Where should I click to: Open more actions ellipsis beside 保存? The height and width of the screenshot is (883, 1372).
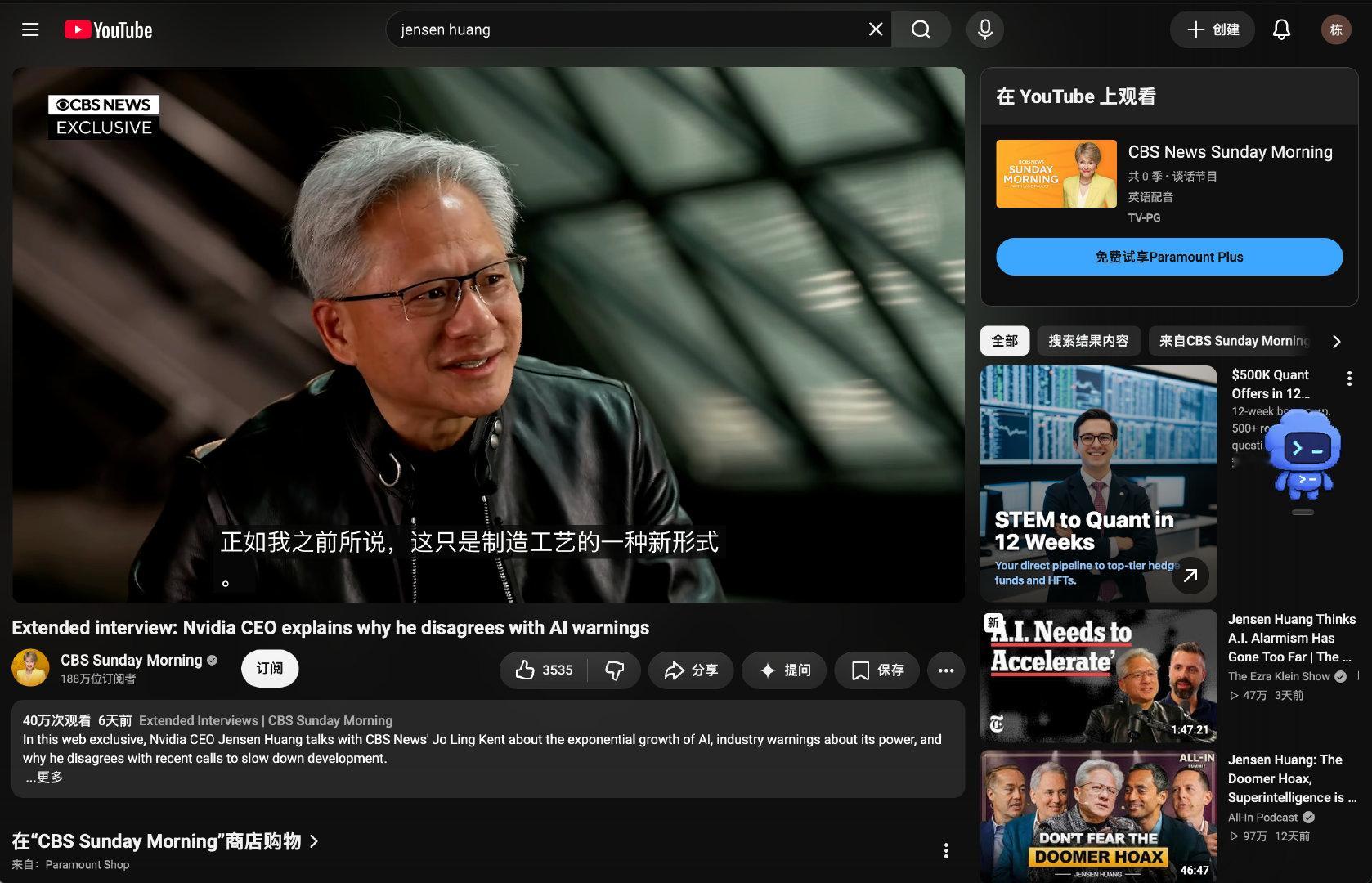946,670
